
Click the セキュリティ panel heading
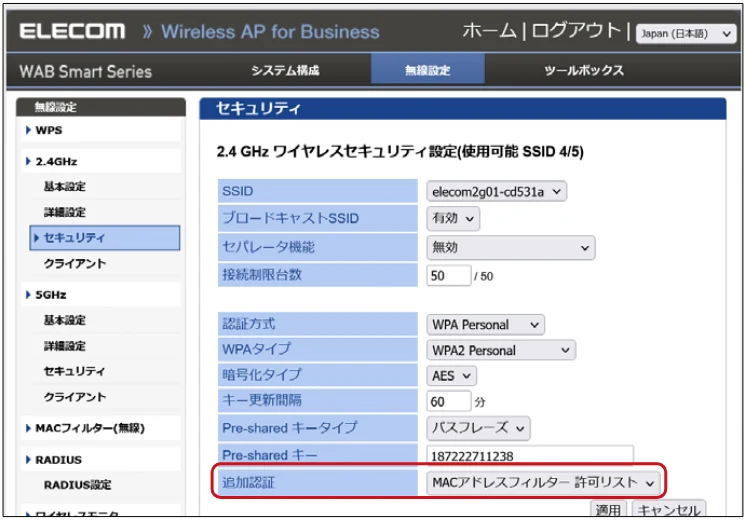(x=258, y=108)
